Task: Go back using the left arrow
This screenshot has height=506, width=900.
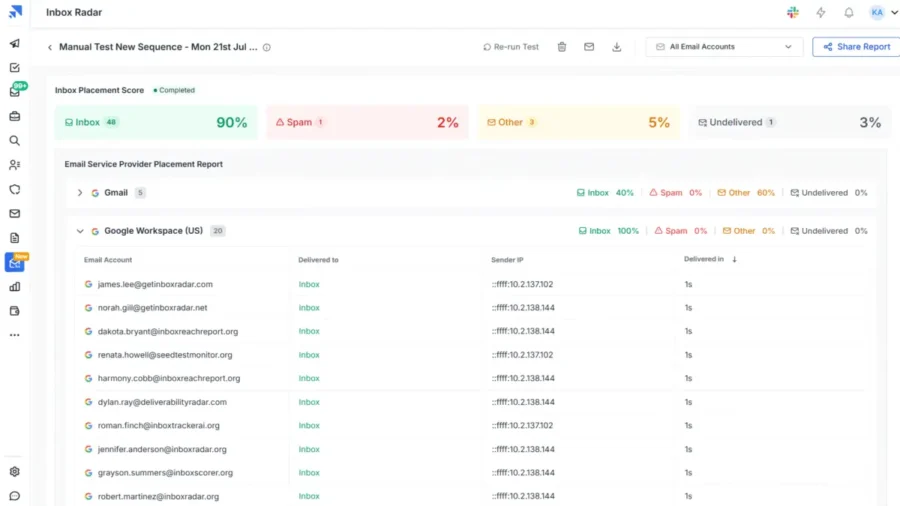Action: pos(50,47)
